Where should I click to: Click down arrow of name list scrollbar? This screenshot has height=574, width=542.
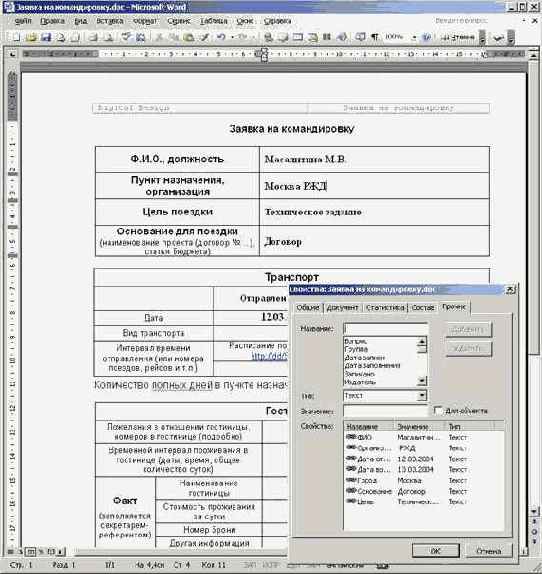[x=422, y=381]
